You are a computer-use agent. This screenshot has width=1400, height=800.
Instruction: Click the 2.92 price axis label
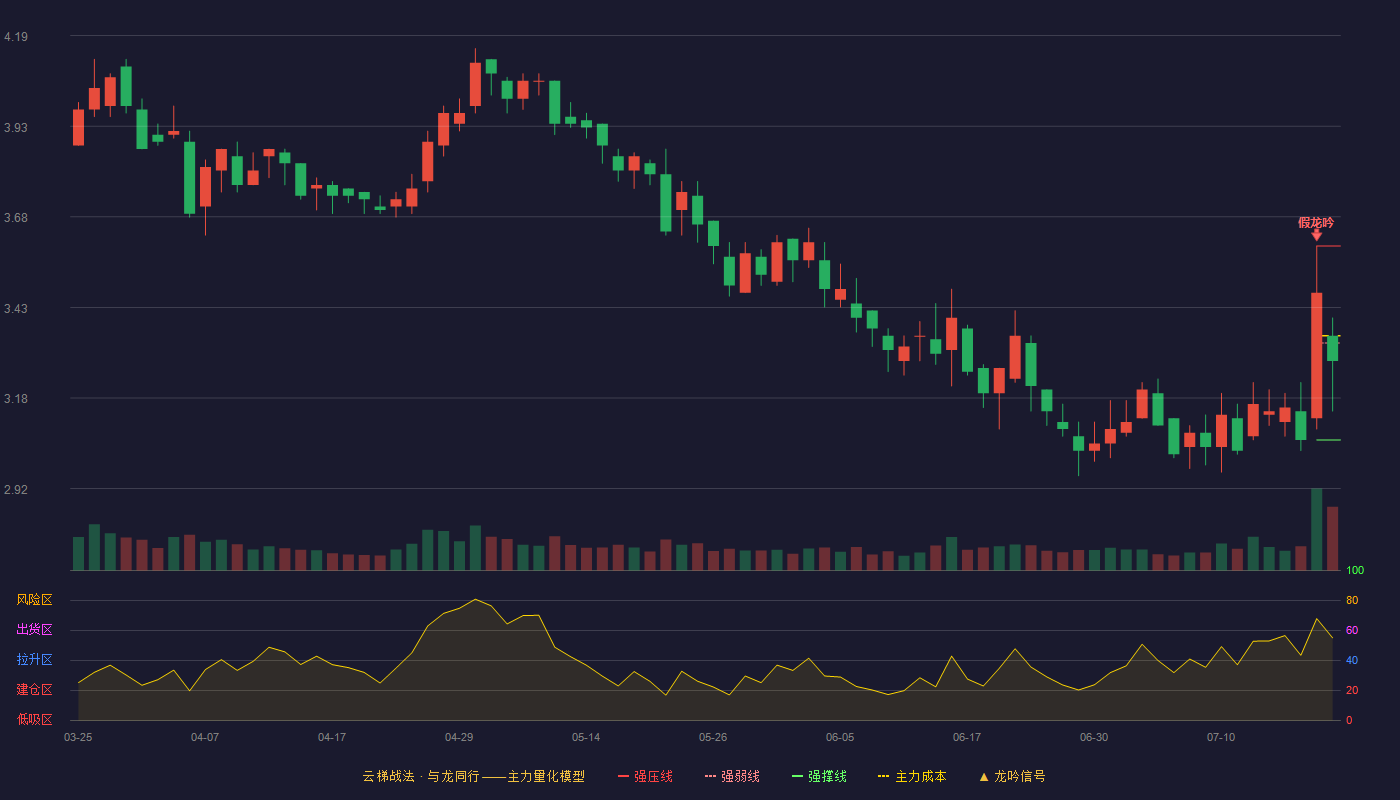point(16,490)
